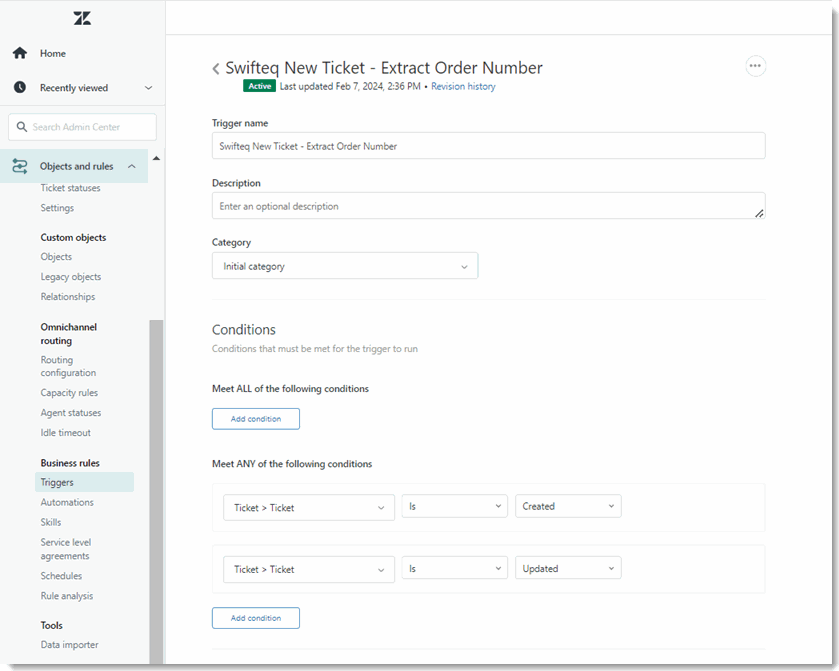Expand the Recently viewed chevron

pyautogui.click(x=149, y=88)
